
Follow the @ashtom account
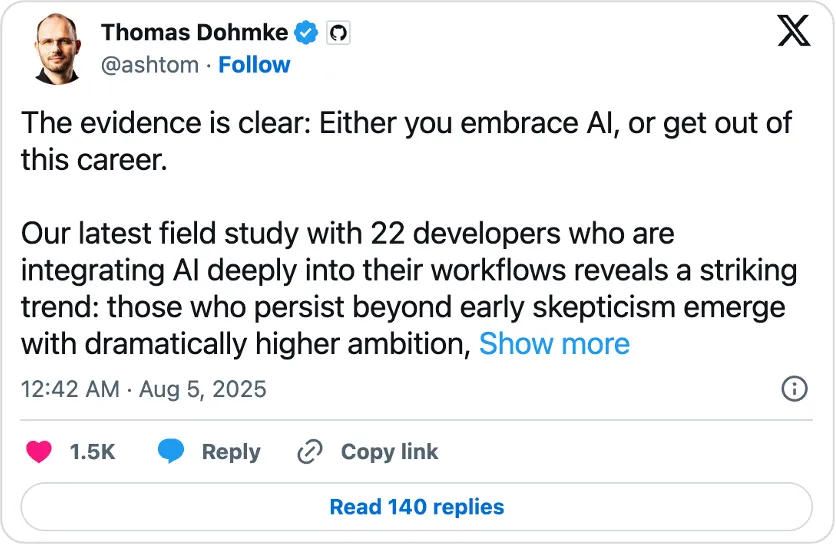click(254, 65)
